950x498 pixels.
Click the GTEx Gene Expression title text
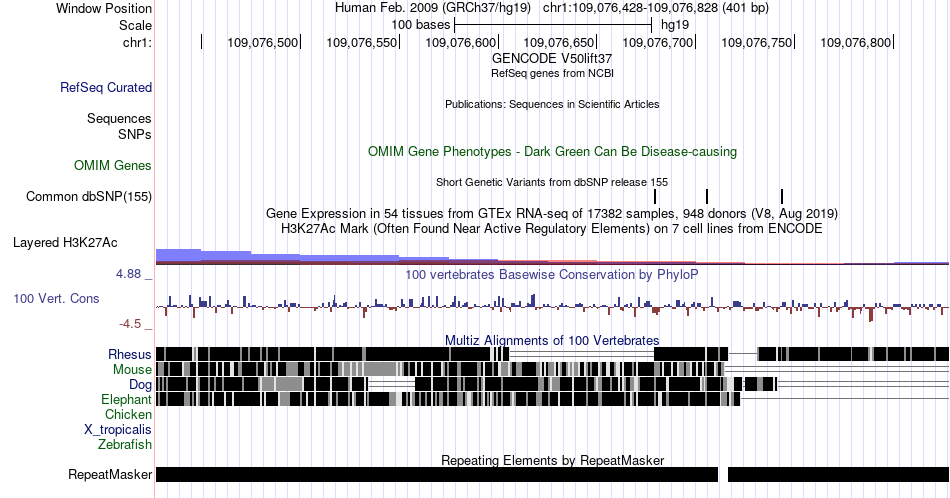click(552, 213)
